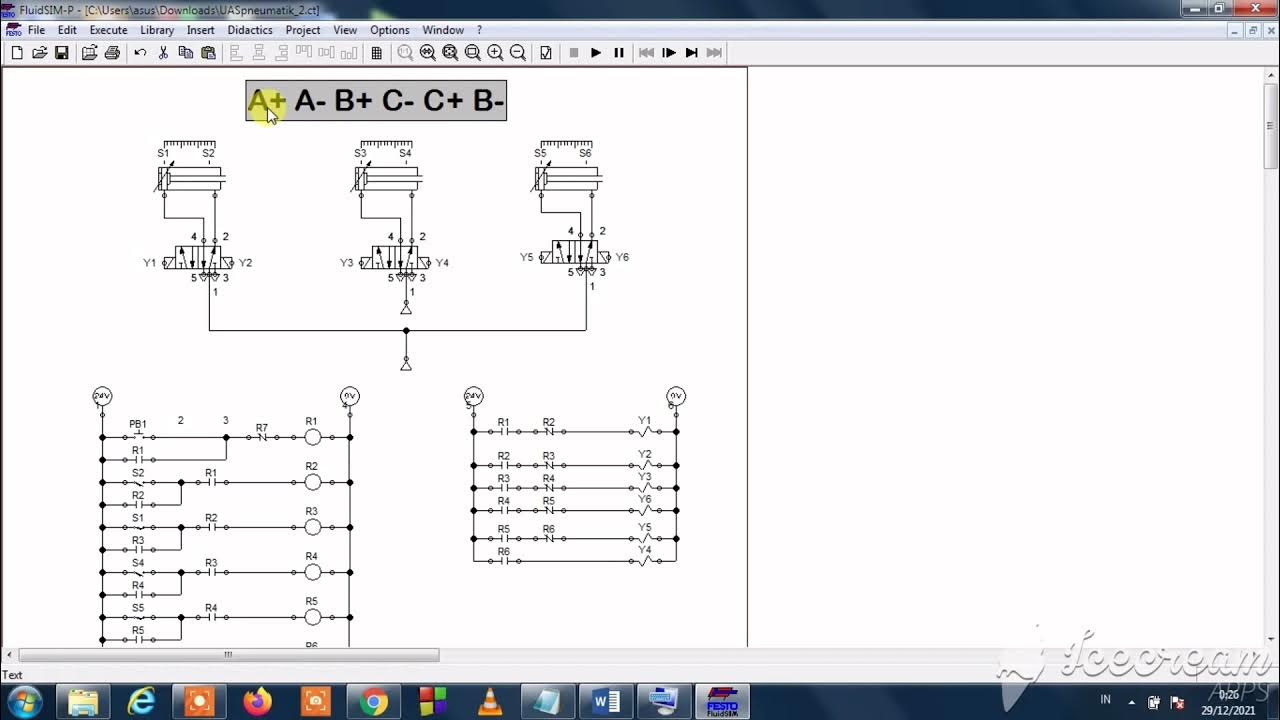Zoom out with minus magnifier

pos(517,53)
